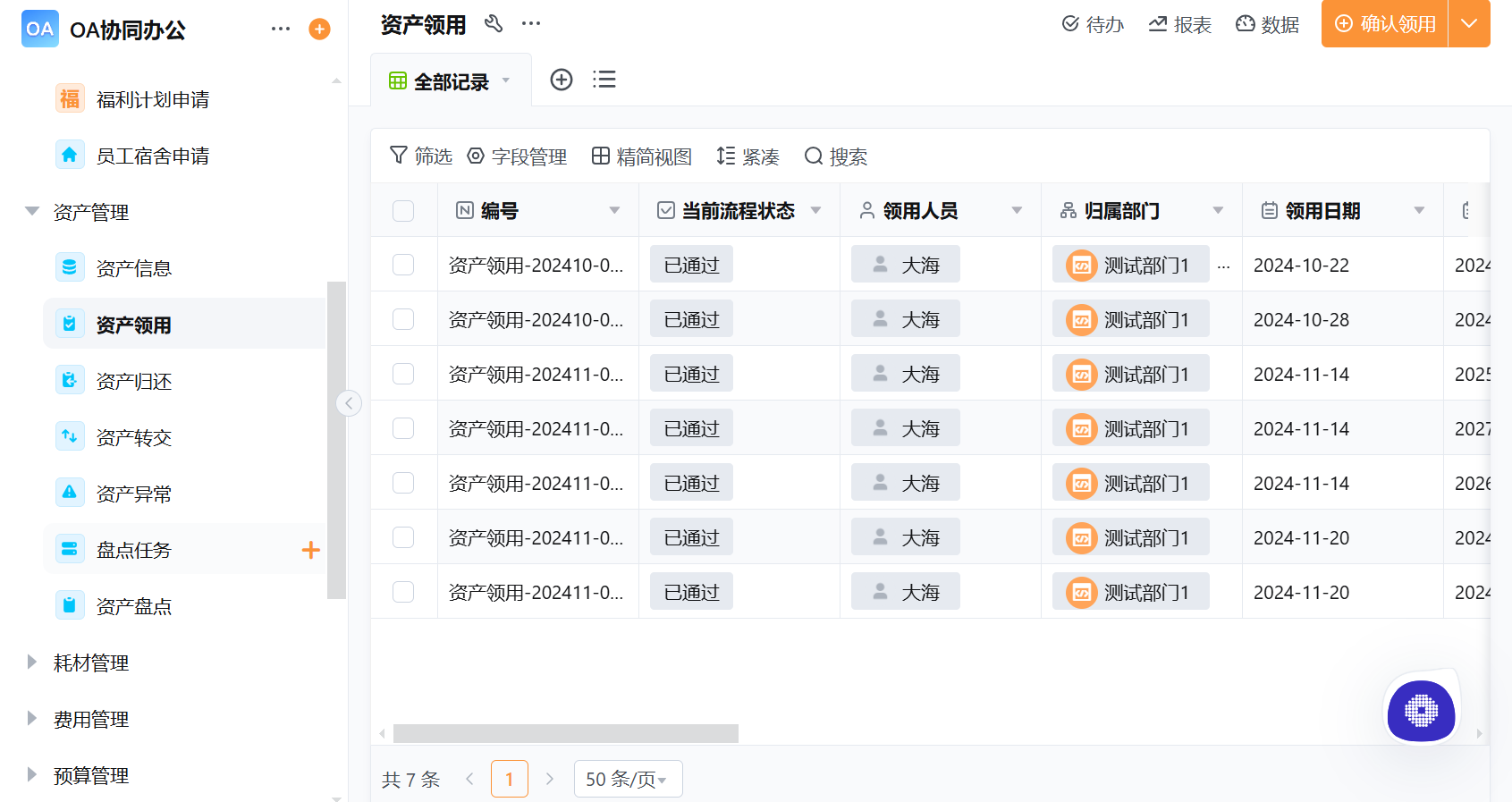Open the 待办 to-do list
The height and width of the screenshot is (802, 1512).
[x=1092, y=24]
